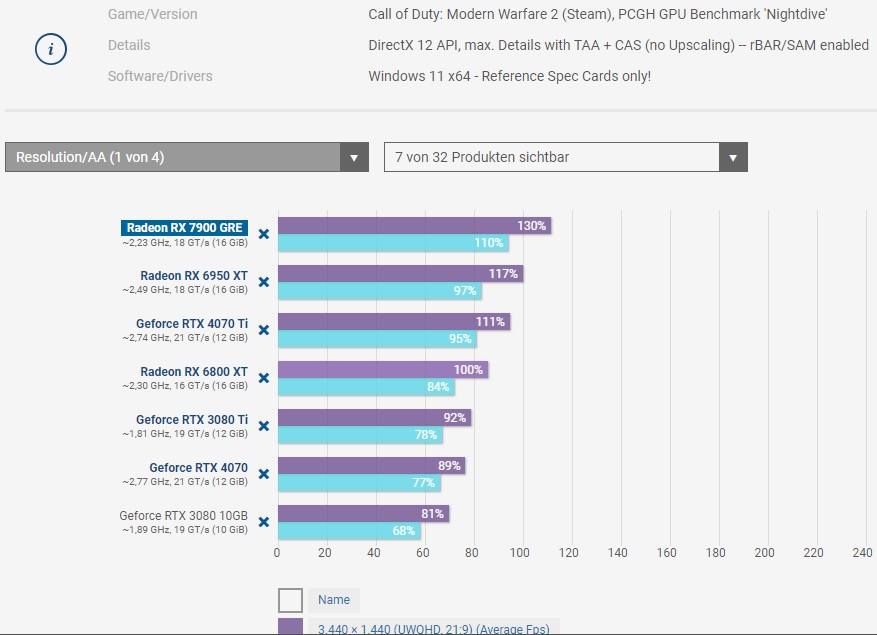Click '~2,77 GHz, 21 GT/s (12 GiB)' spec text
Image resolution: width=877 pixels, height=635 pixels.
pyautogui.click(x=185, y=482)
